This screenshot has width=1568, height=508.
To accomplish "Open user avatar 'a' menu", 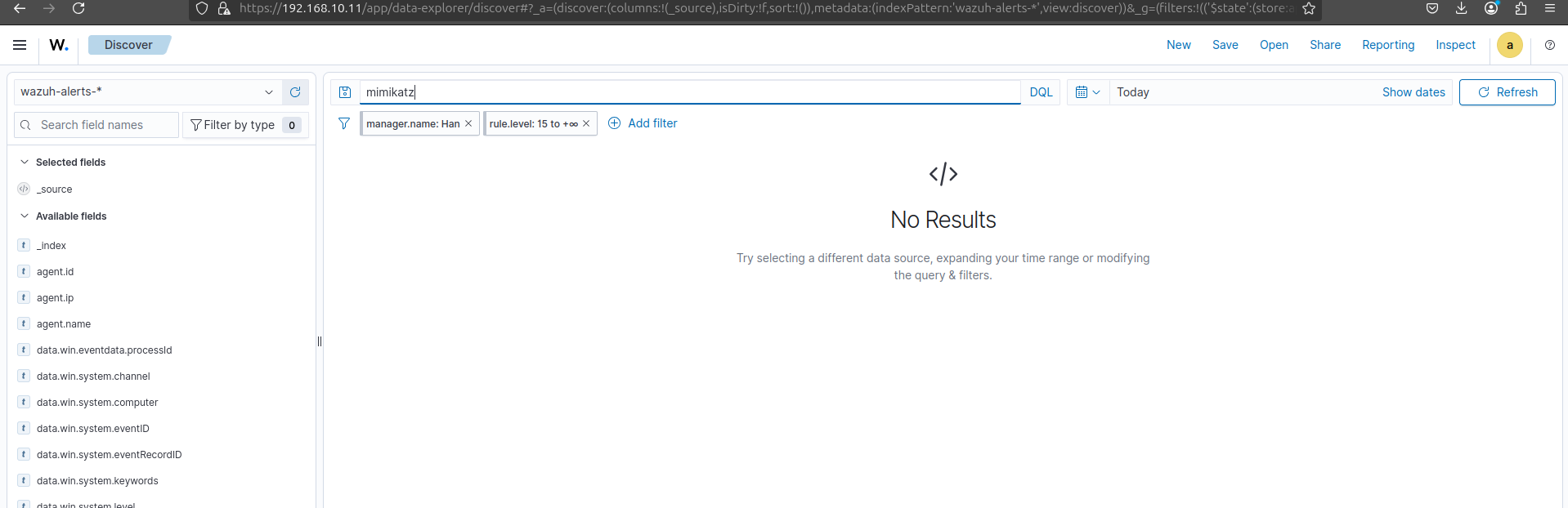I will tap(1510, 45).
